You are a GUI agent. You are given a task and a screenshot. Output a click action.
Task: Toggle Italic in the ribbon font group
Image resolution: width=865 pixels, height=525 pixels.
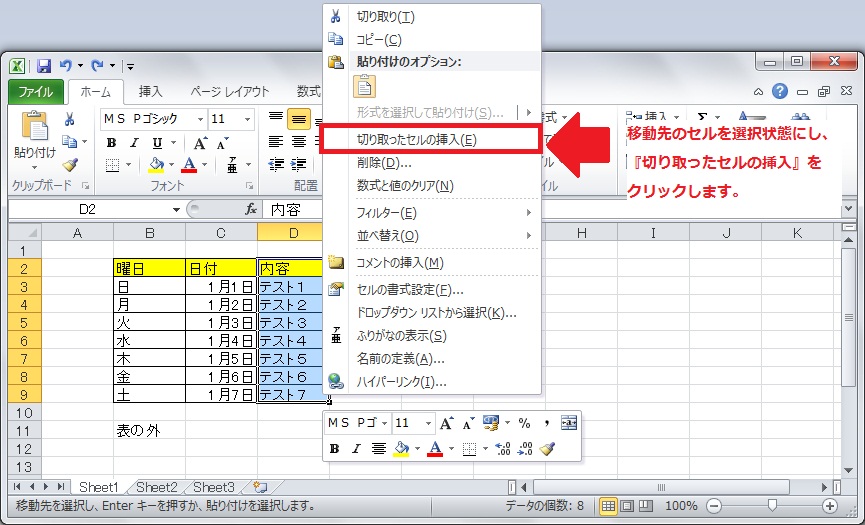click(x=134, y=143)
